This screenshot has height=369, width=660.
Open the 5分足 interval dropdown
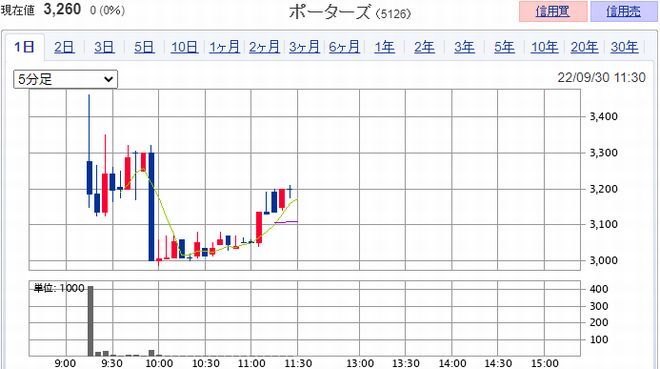[x=65, y=79]
